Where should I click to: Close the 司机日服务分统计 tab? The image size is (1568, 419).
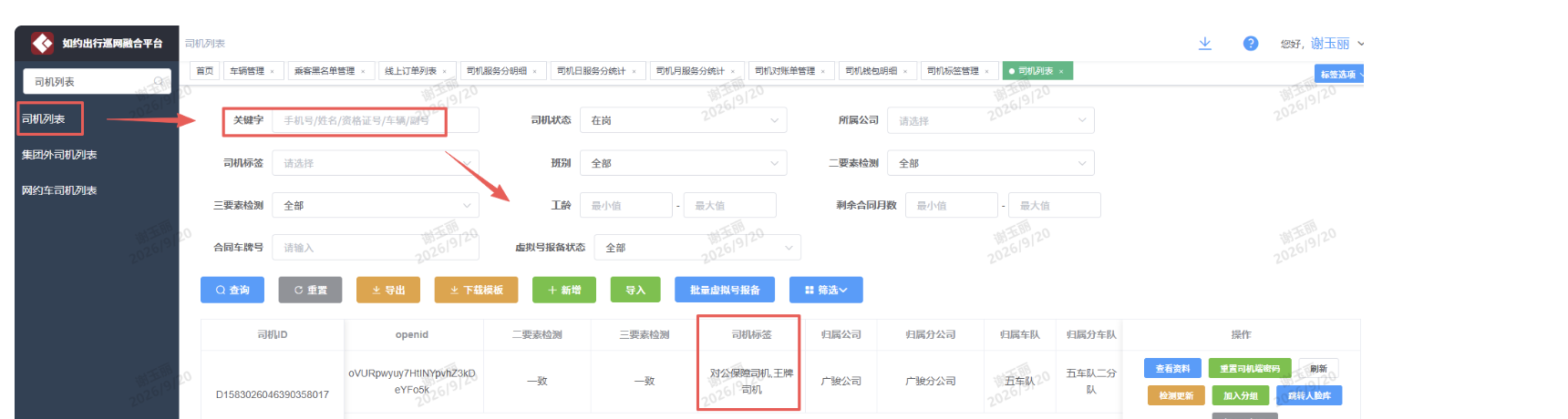pyautogui.click(x=634, y=71)
